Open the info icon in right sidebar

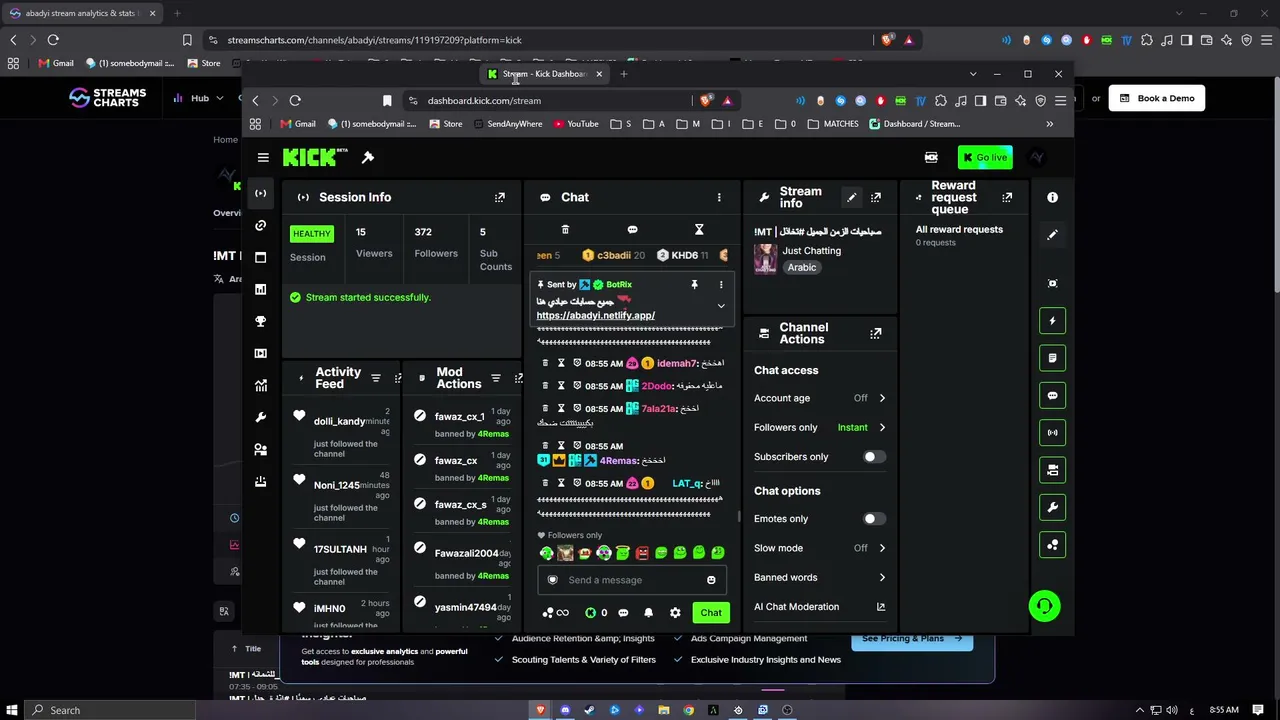coord(1052,198)
